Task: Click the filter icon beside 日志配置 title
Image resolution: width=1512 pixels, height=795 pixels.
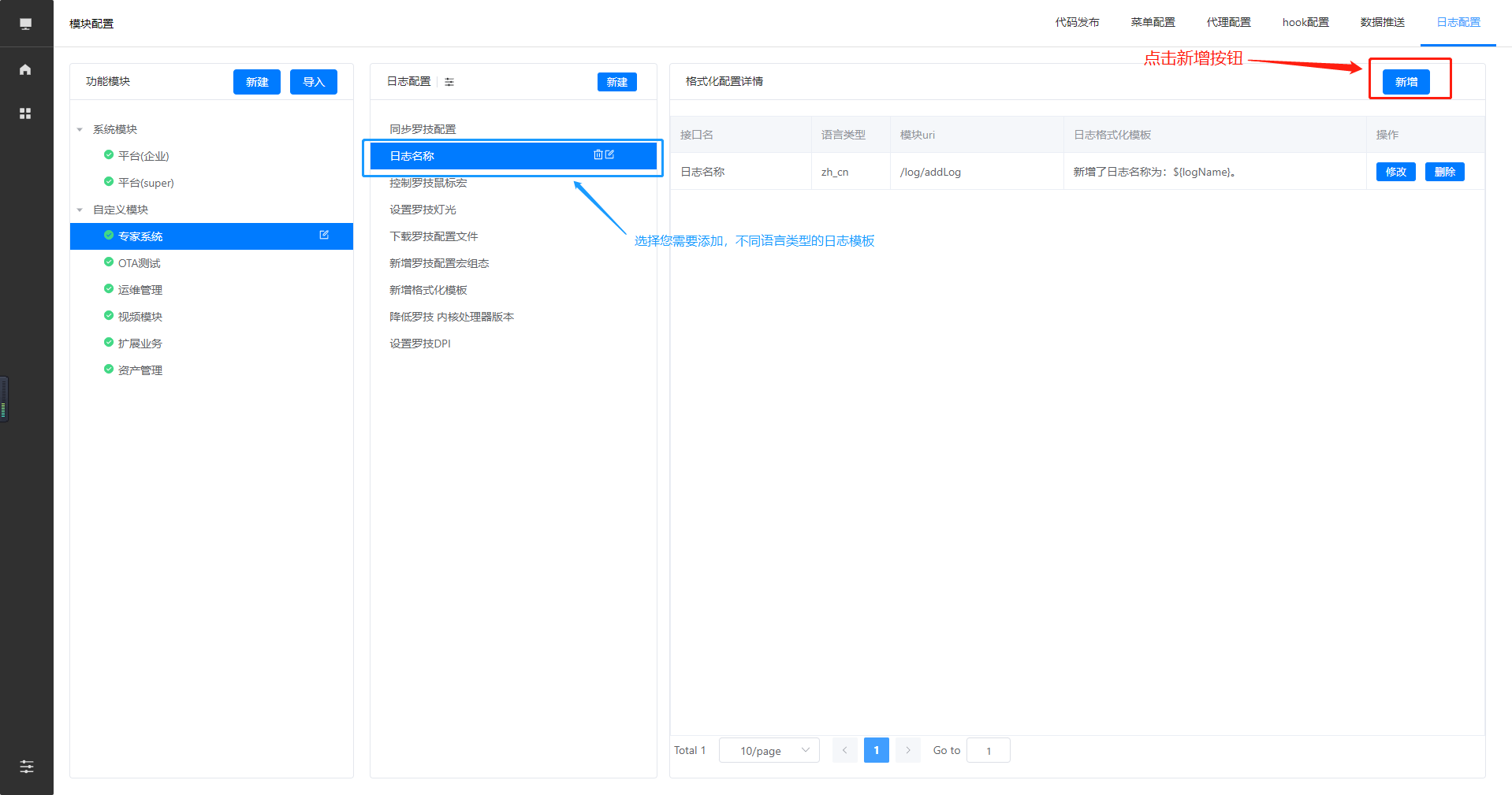Action: [x=449, y=82]
